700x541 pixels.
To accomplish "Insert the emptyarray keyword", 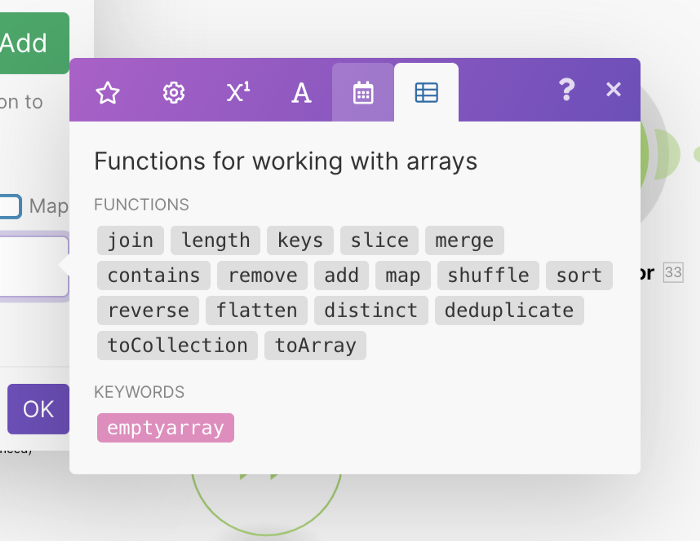I will coord(165,428).
